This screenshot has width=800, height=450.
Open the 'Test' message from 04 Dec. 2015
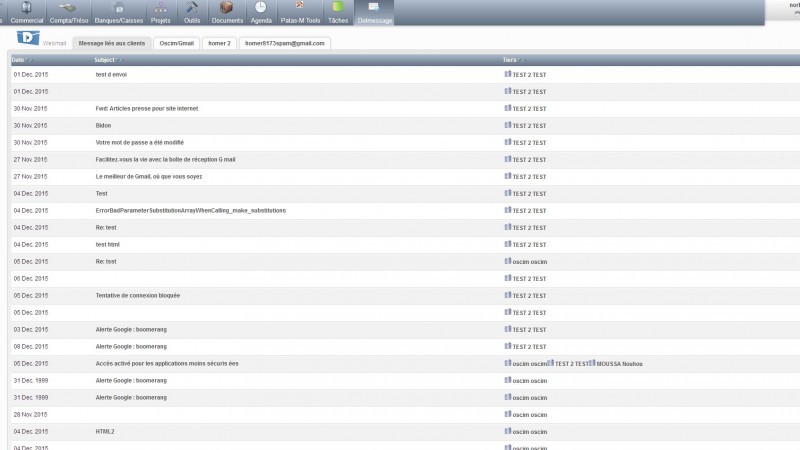102,194
